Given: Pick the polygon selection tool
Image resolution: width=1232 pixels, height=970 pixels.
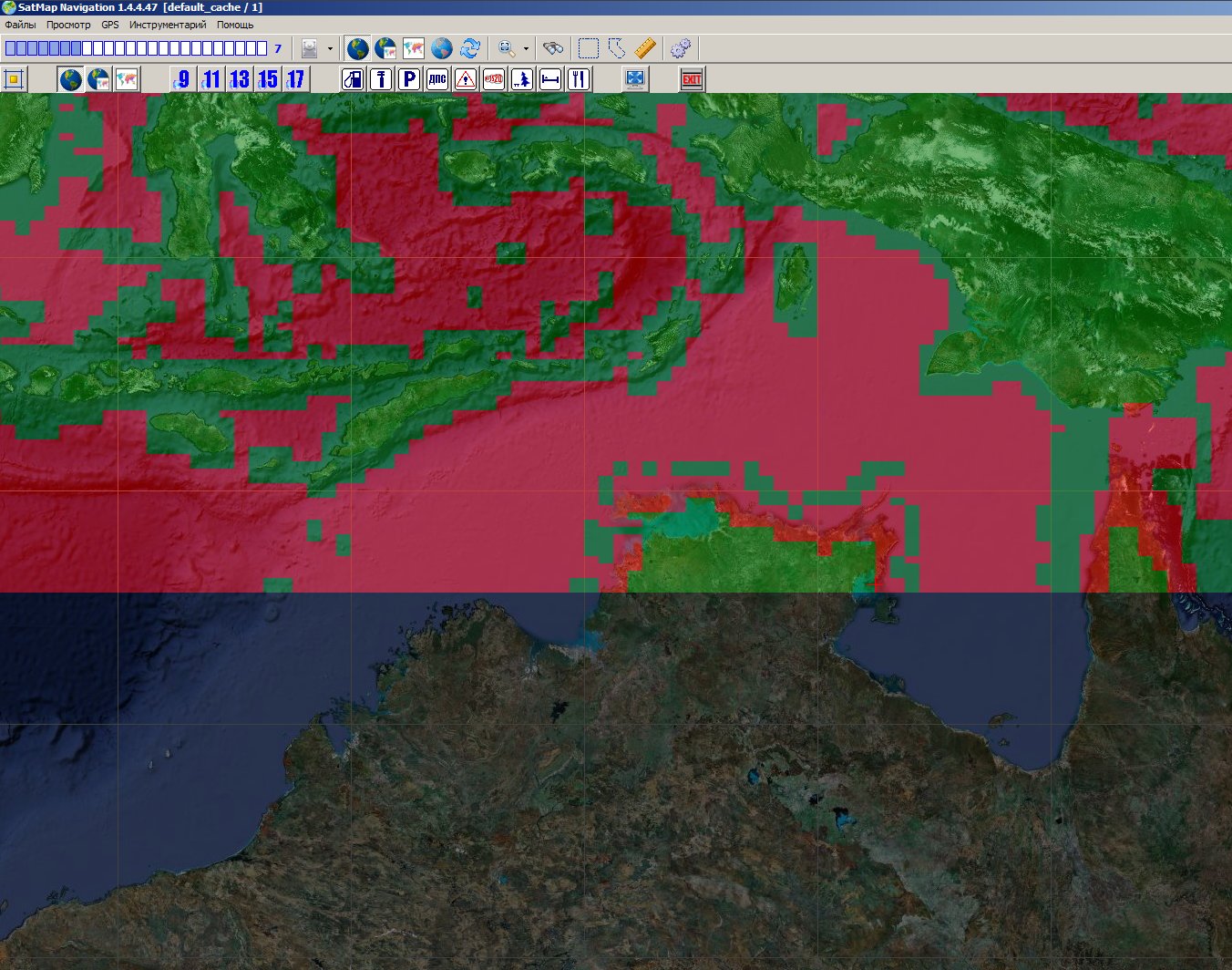Looking at the screenshot, I should [x=617, y=48].
